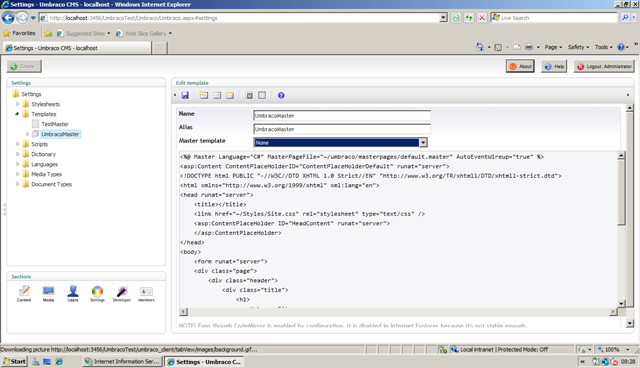Screen dimensions: 640x368
Task: Click the Add to Favorites star icon
Action: [49, 33]
